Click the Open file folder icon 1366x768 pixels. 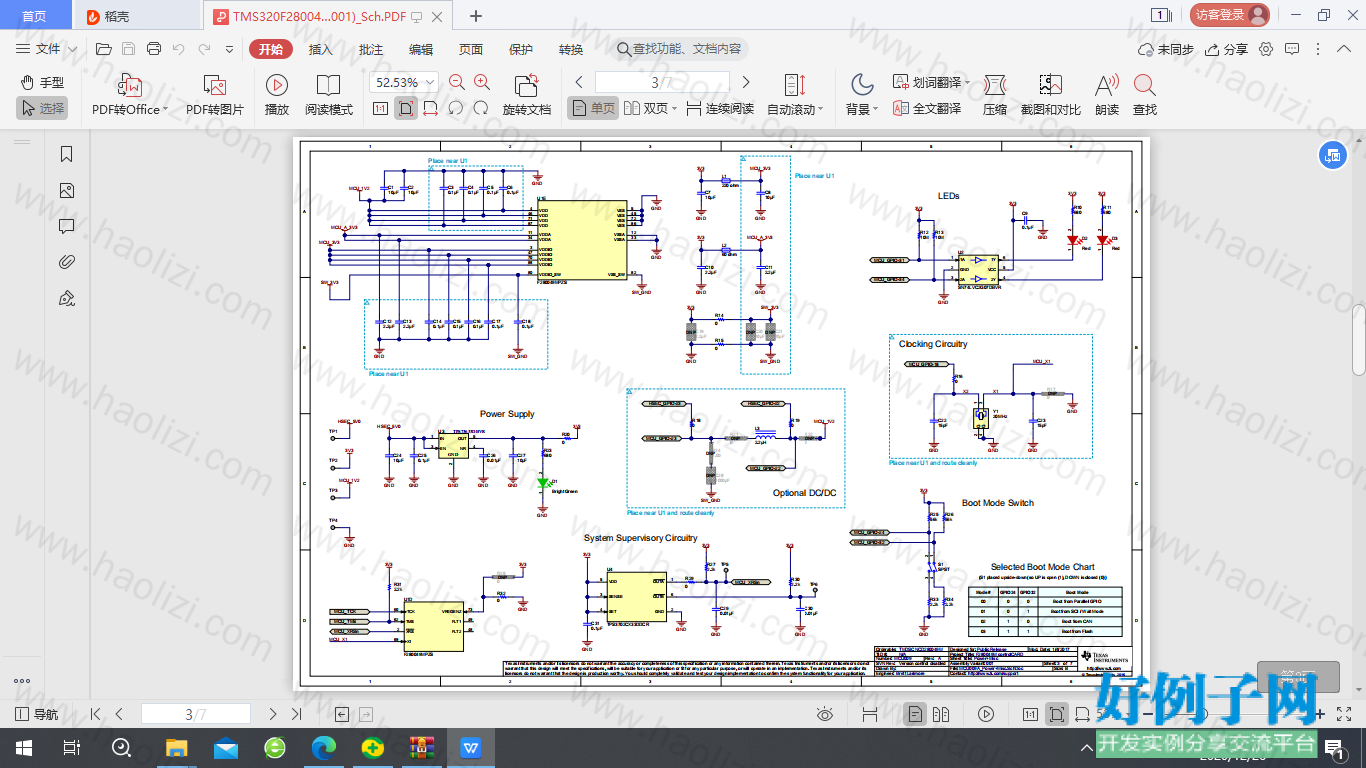(x=103, y=49)
